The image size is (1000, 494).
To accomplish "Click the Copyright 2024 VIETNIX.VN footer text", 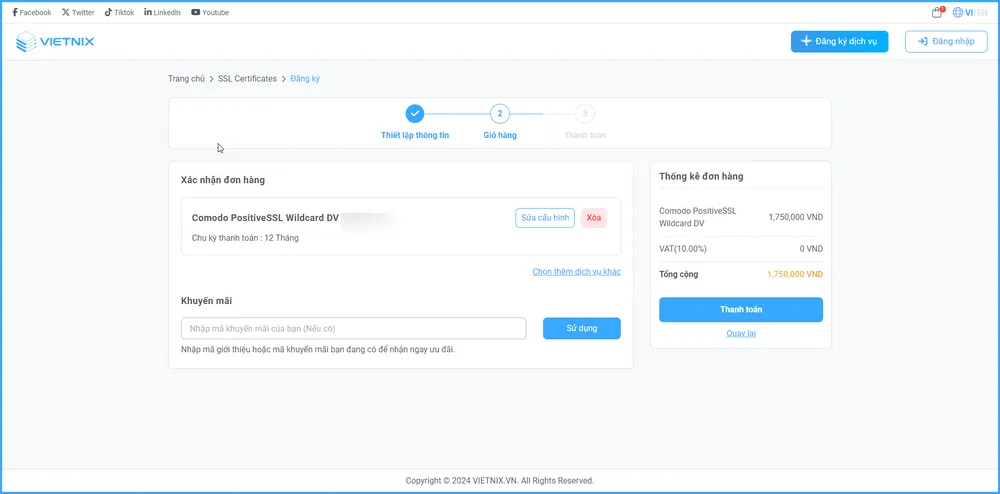I will pos(499,481).
